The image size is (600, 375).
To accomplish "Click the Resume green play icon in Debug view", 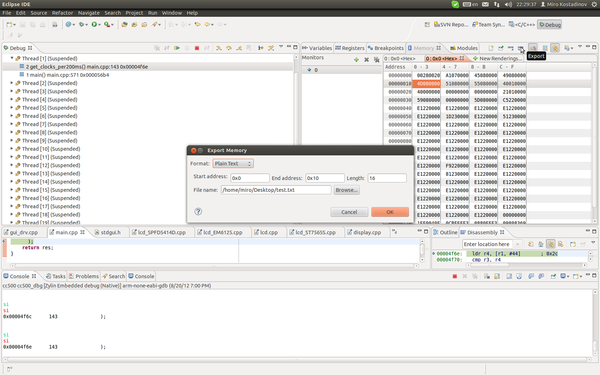I will (x=177, y=48).
